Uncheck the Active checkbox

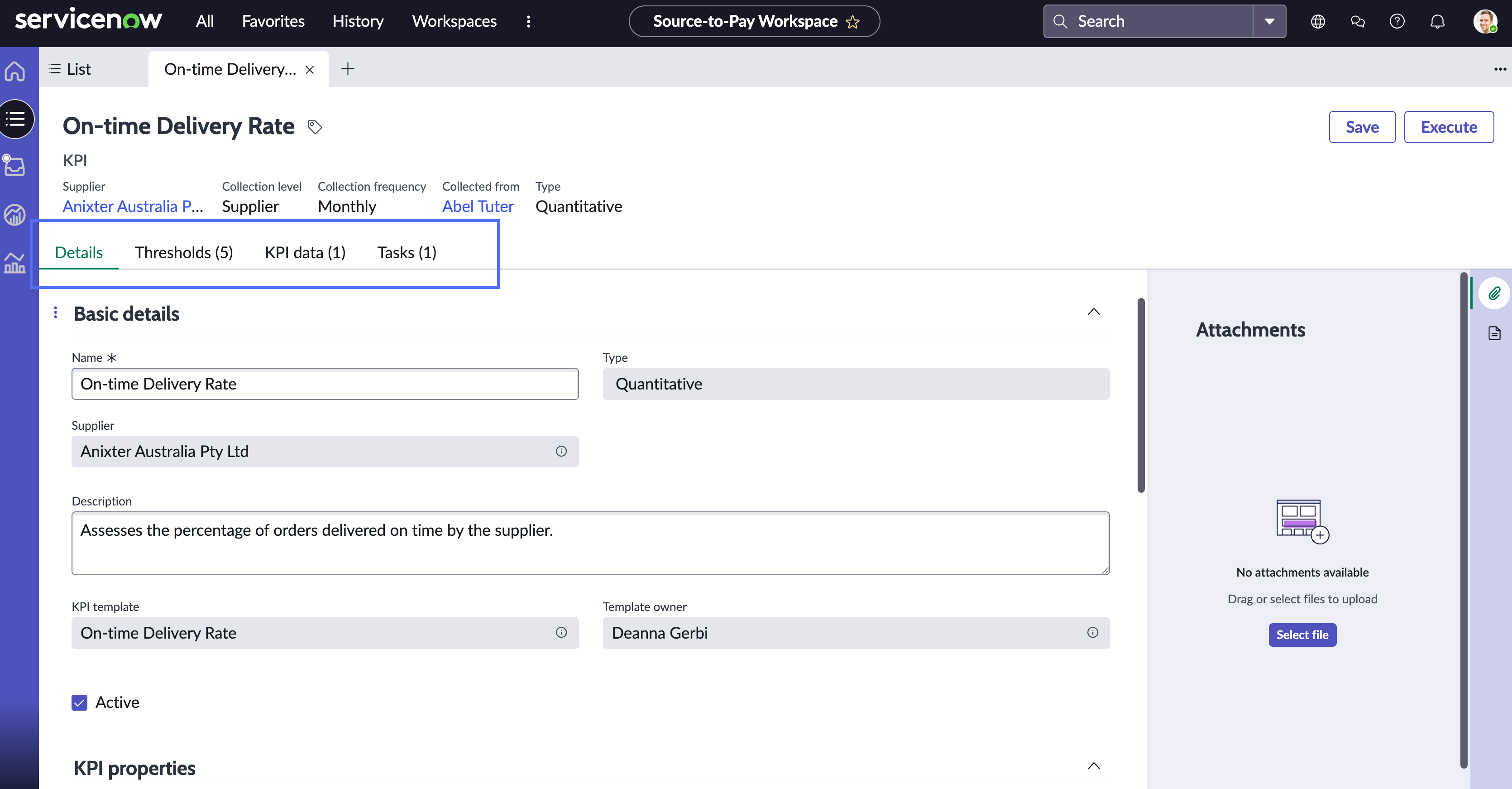[79, 702]
